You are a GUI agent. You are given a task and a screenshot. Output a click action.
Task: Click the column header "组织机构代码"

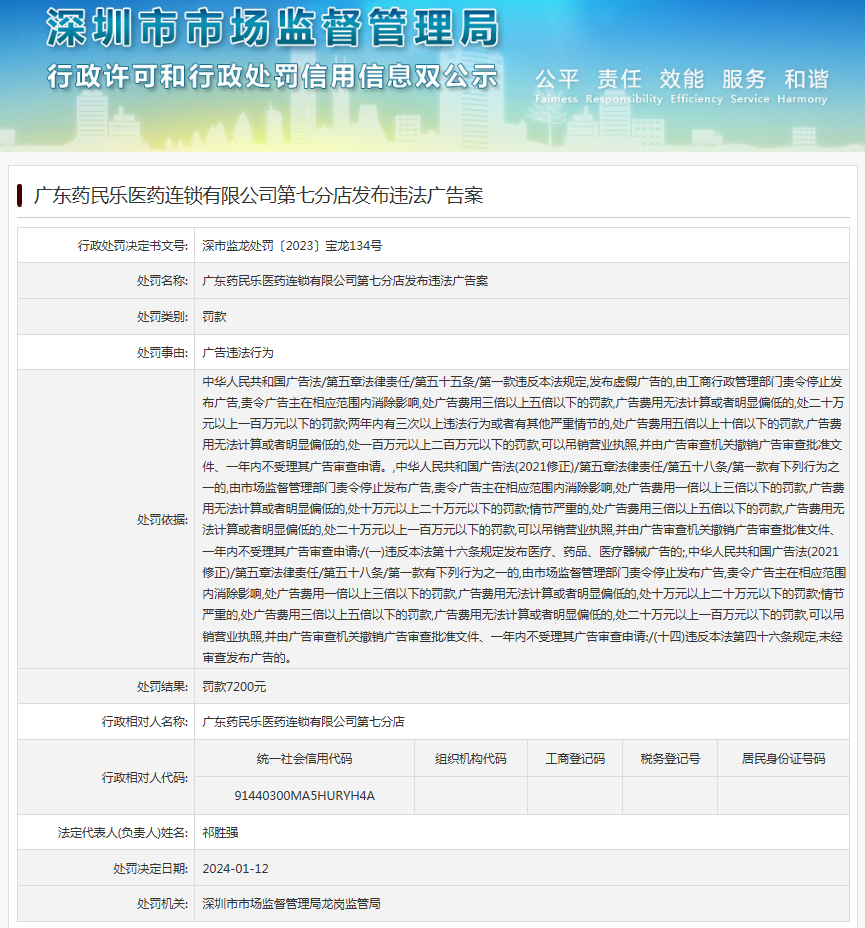point(471,759)
